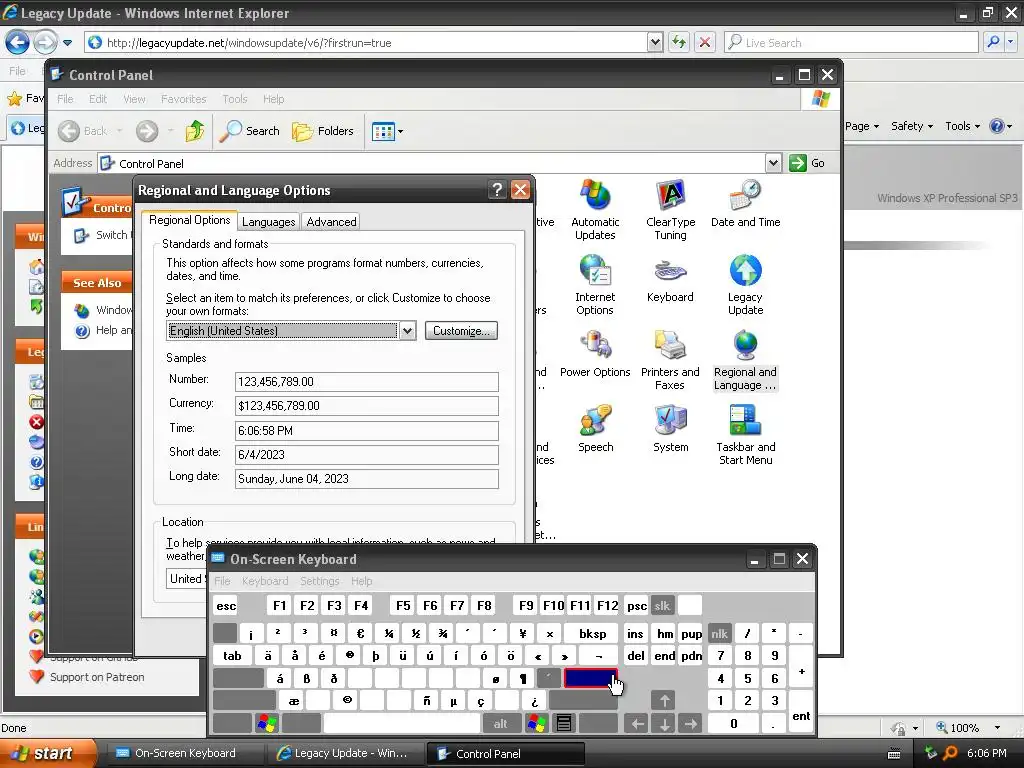Click the up arrow key on keyboard
The height and width of the screenshot is (768, 1024).
tap(664, 701)
